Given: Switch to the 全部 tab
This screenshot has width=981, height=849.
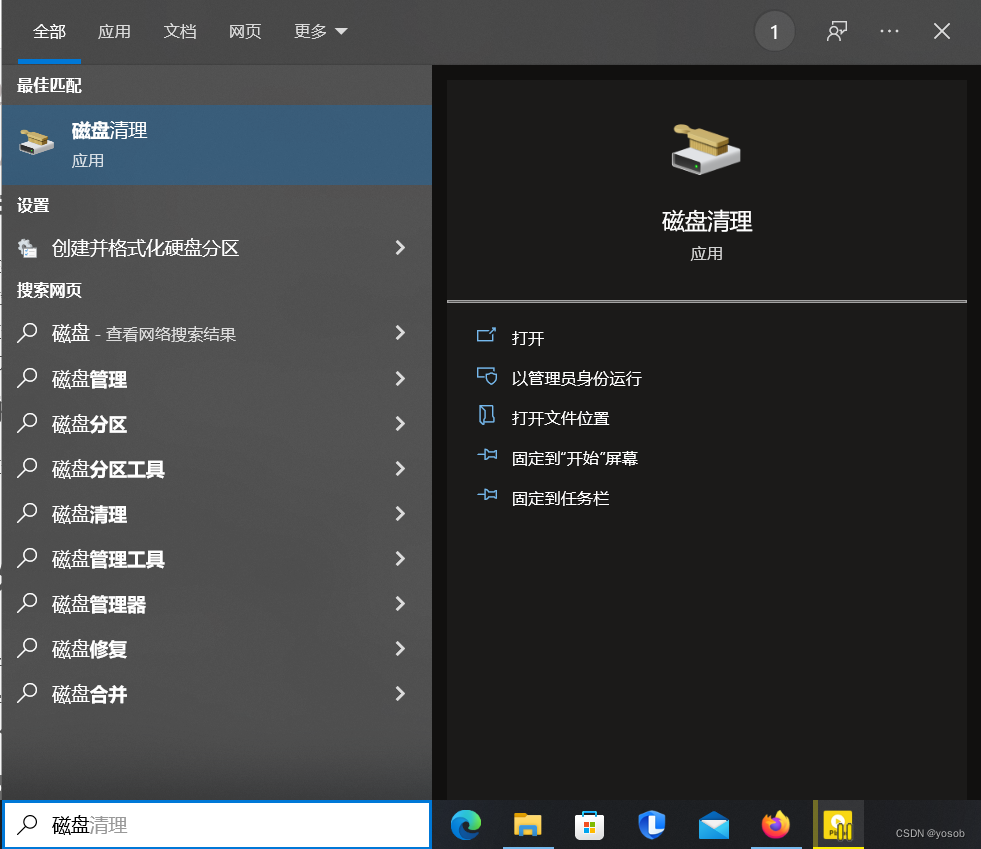Looking at the screenshot, I should pos(49,31).
